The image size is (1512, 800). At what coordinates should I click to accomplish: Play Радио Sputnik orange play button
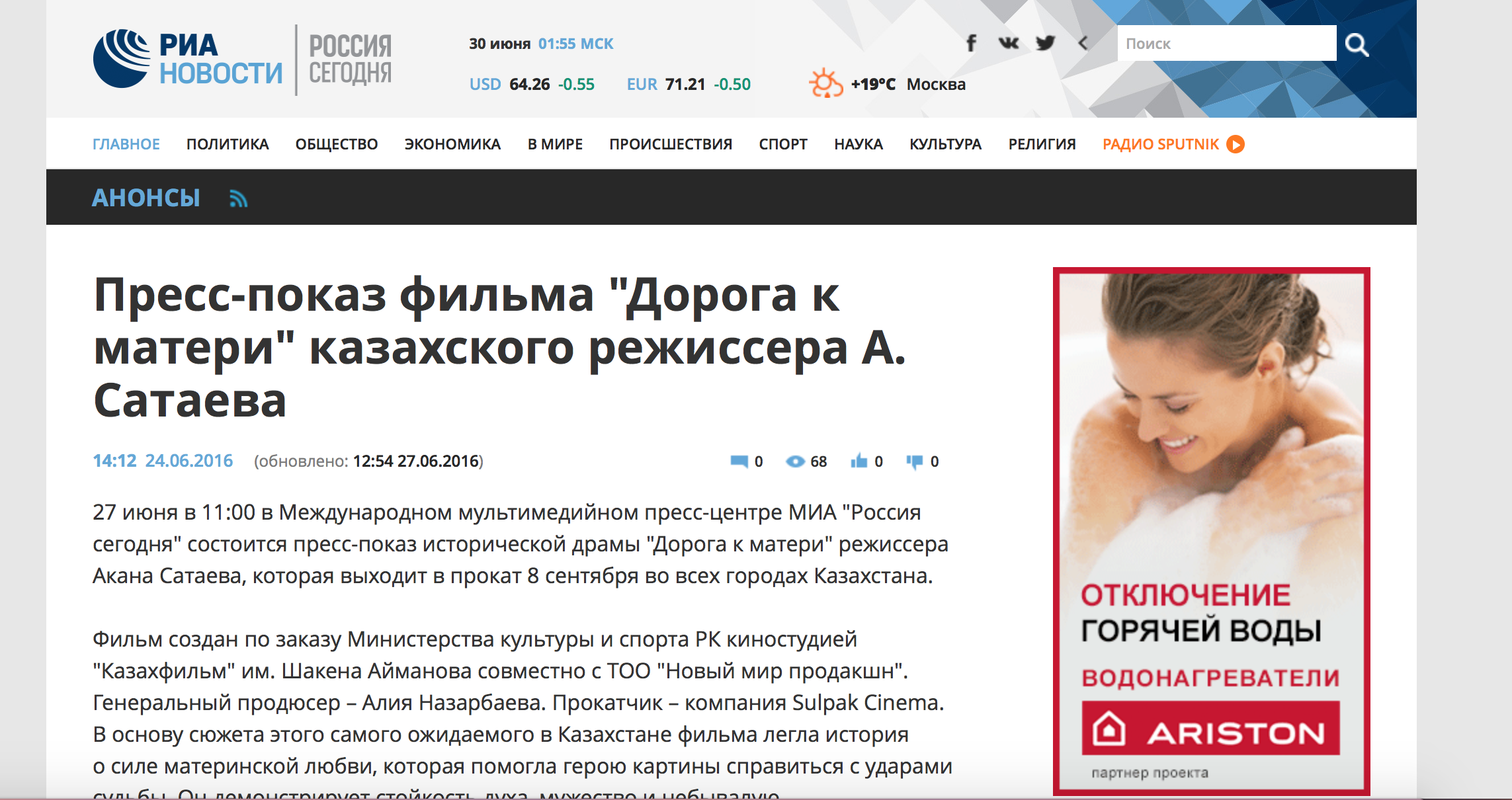pos(1235,144)
